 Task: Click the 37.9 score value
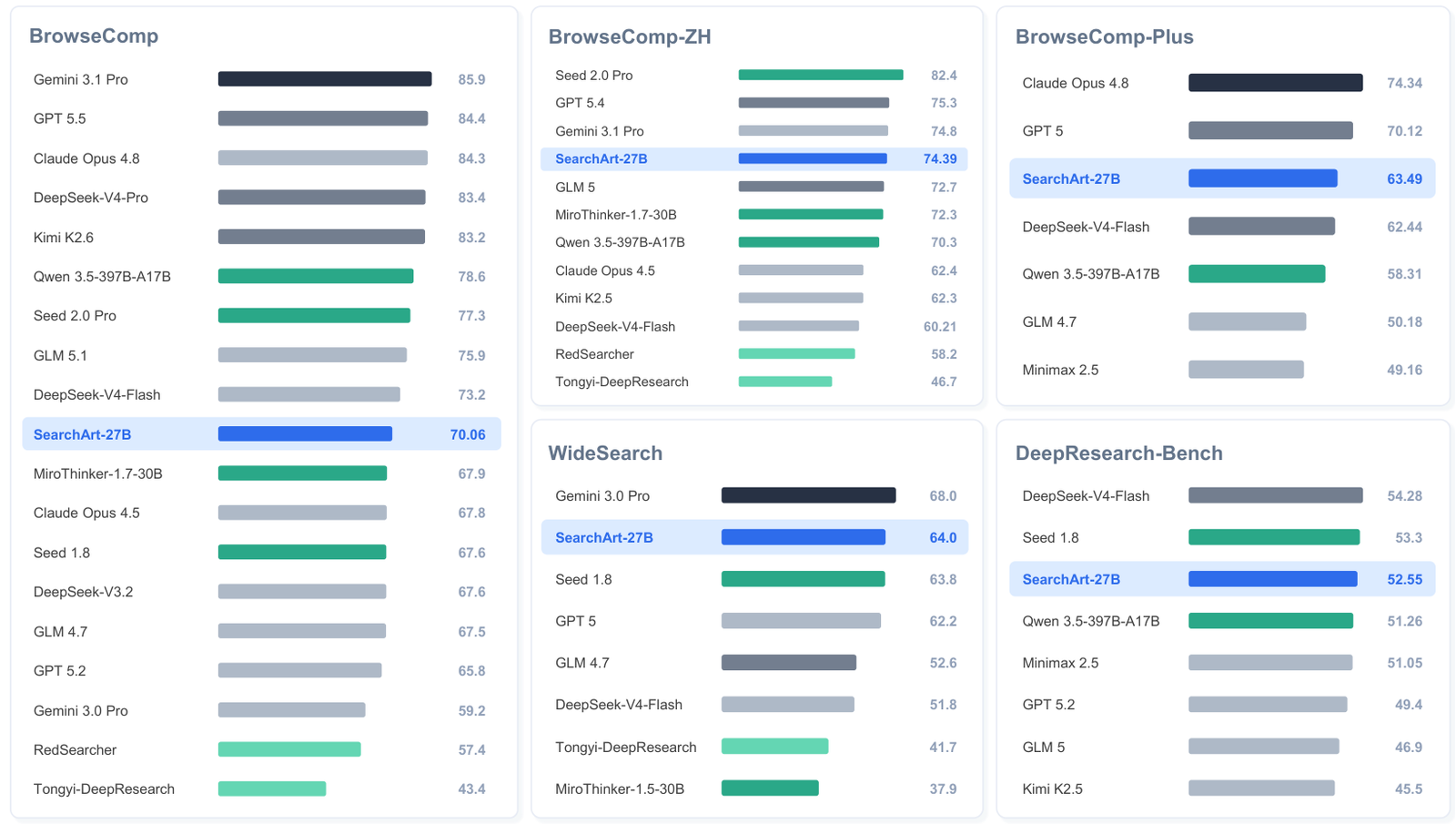943,788
